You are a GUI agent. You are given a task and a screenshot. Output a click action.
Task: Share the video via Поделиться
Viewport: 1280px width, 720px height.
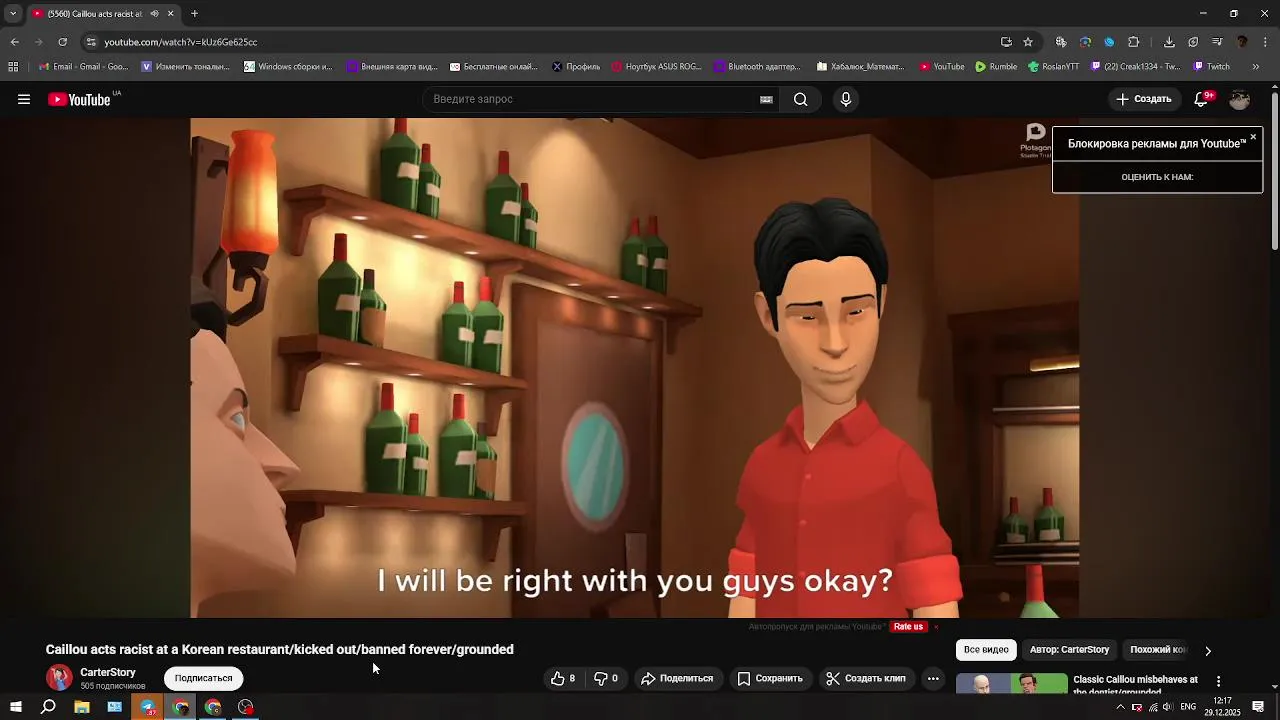point(677,678)
